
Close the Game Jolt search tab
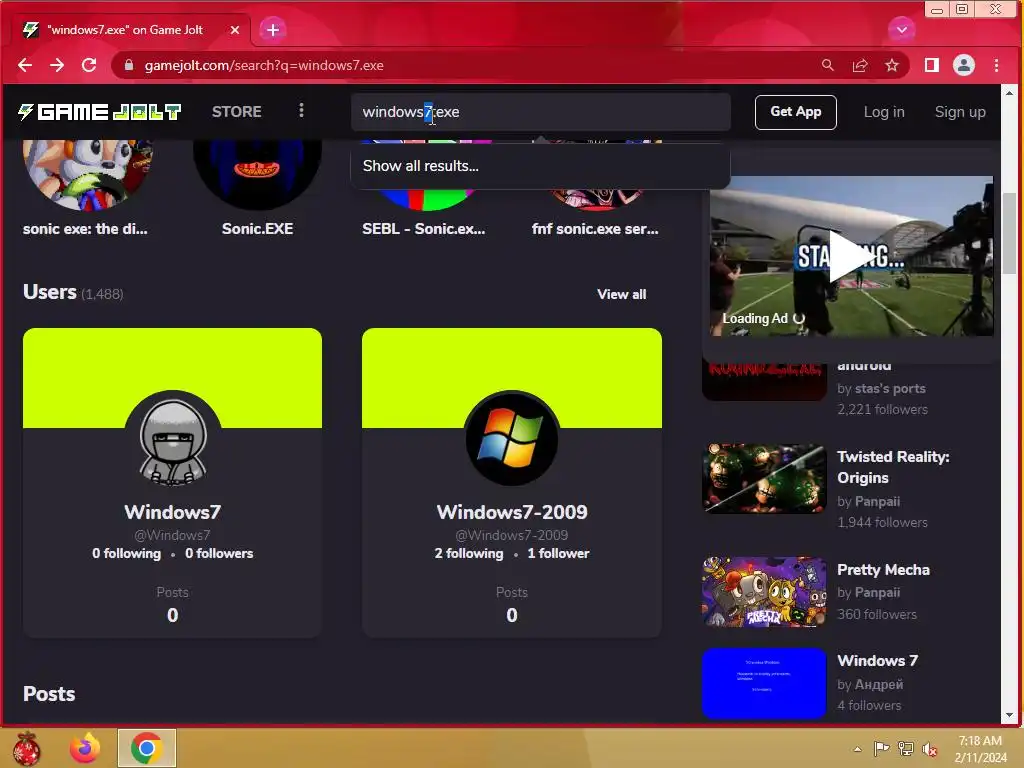point(235,30)
